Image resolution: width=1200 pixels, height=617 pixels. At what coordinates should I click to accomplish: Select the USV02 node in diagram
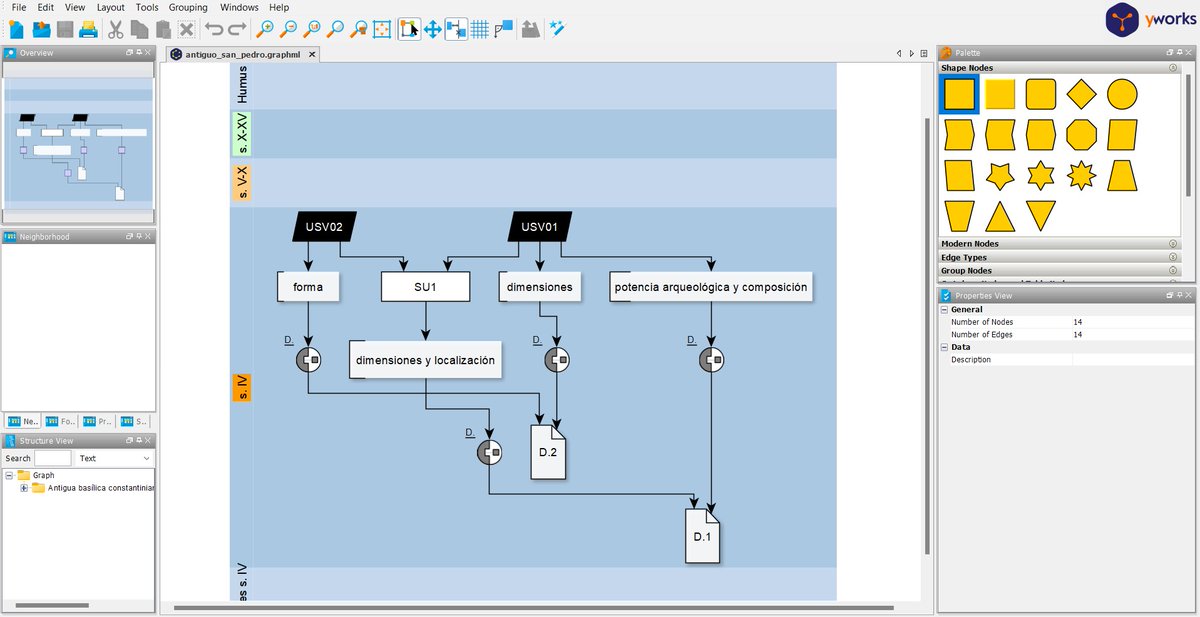coord(324,227)
